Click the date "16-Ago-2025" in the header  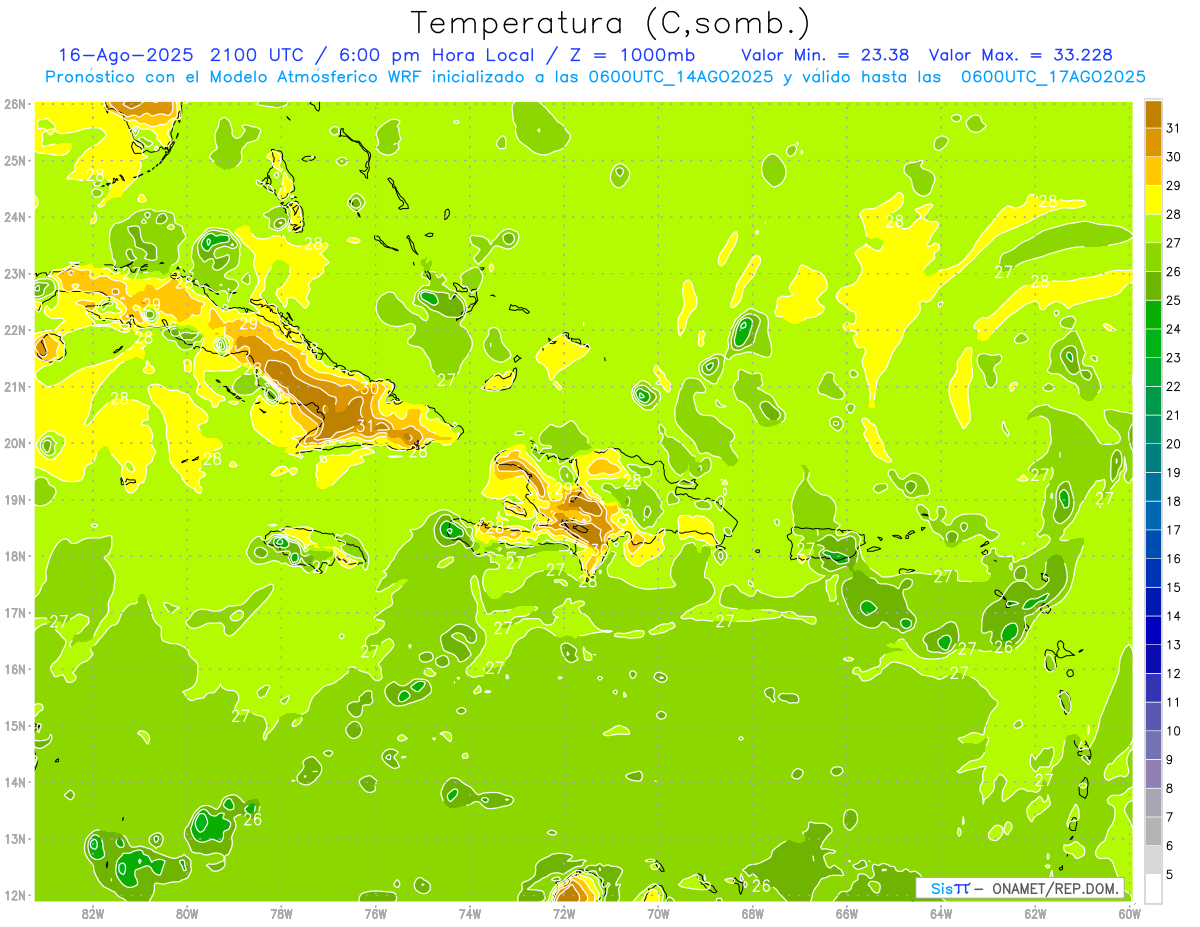pyautogui.click(x=125, y=55)
